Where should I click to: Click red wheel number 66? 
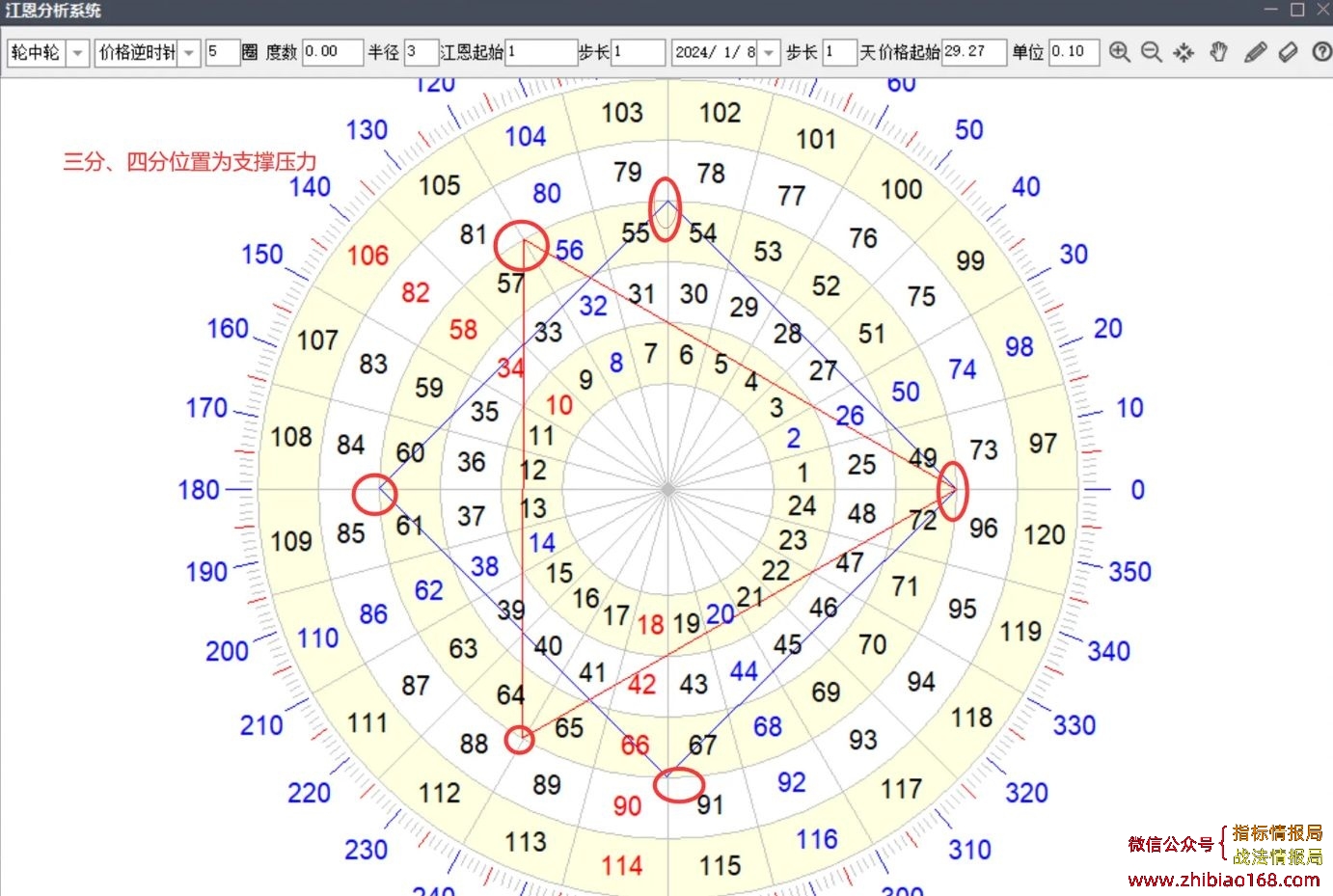[x=635, y=746]
